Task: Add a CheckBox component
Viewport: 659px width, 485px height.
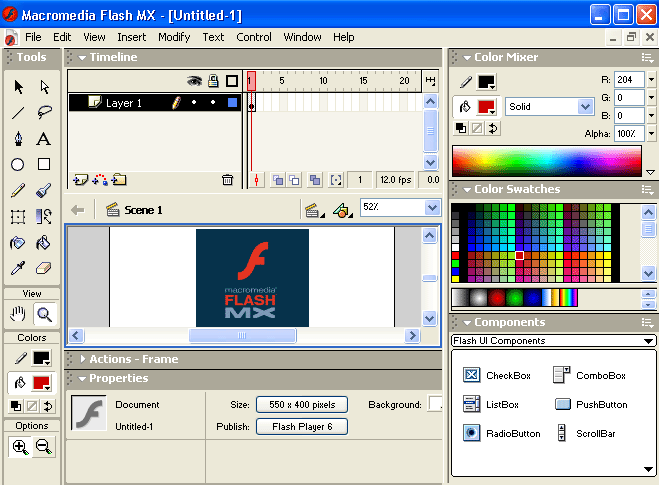Action: [497, 375]
